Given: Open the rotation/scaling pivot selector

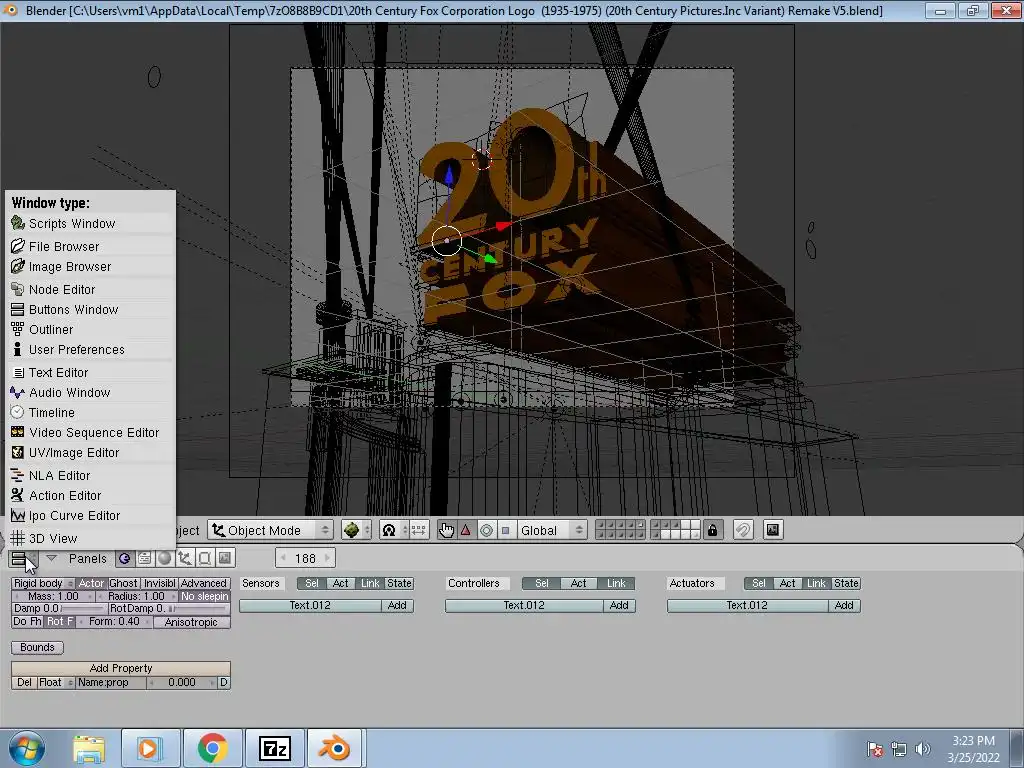Looking at the screenshot, I should point(393,530).
